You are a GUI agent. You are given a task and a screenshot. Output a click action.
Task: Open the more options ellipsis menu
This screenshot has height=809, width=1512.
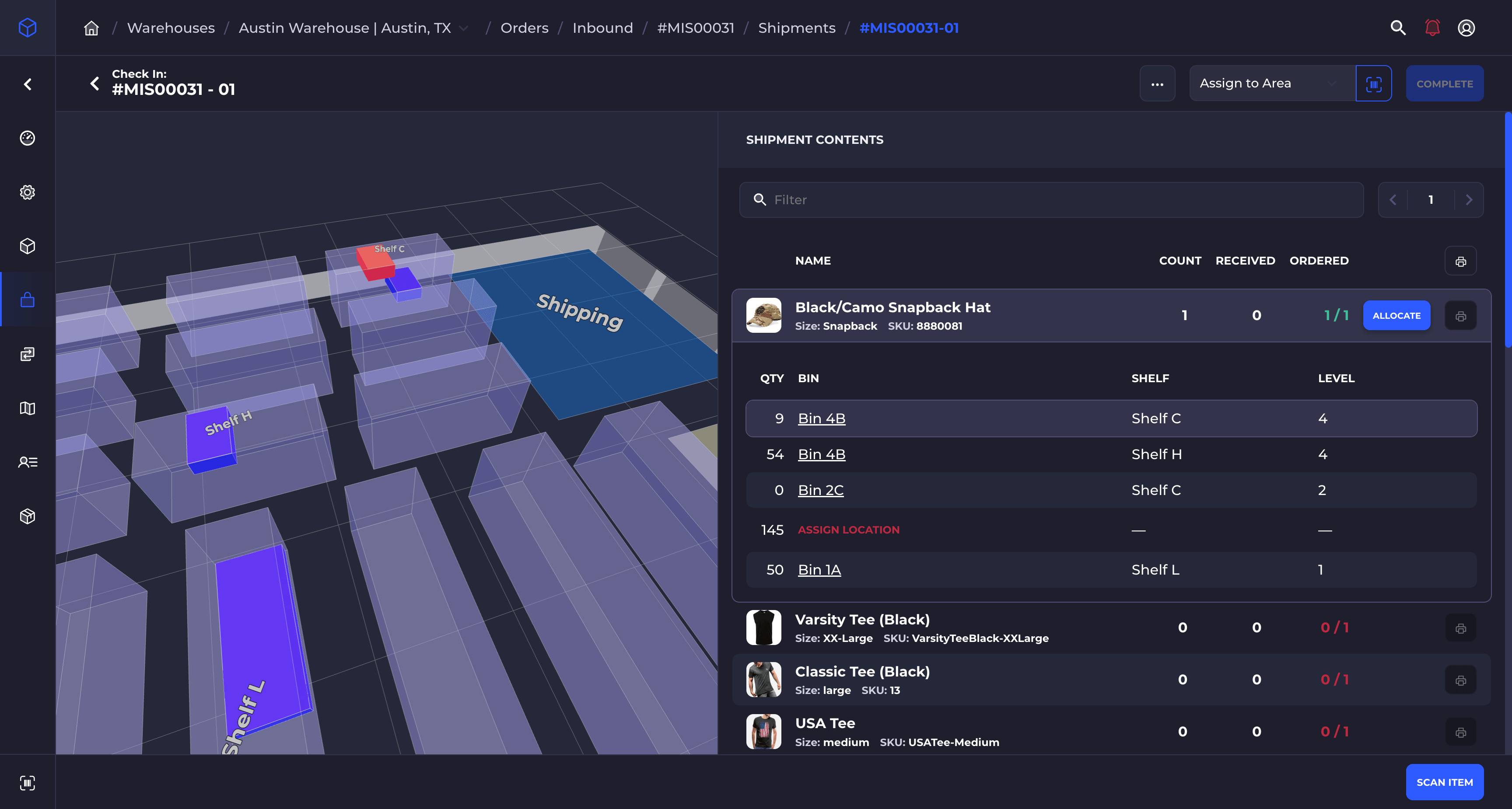pos(1157,84)
